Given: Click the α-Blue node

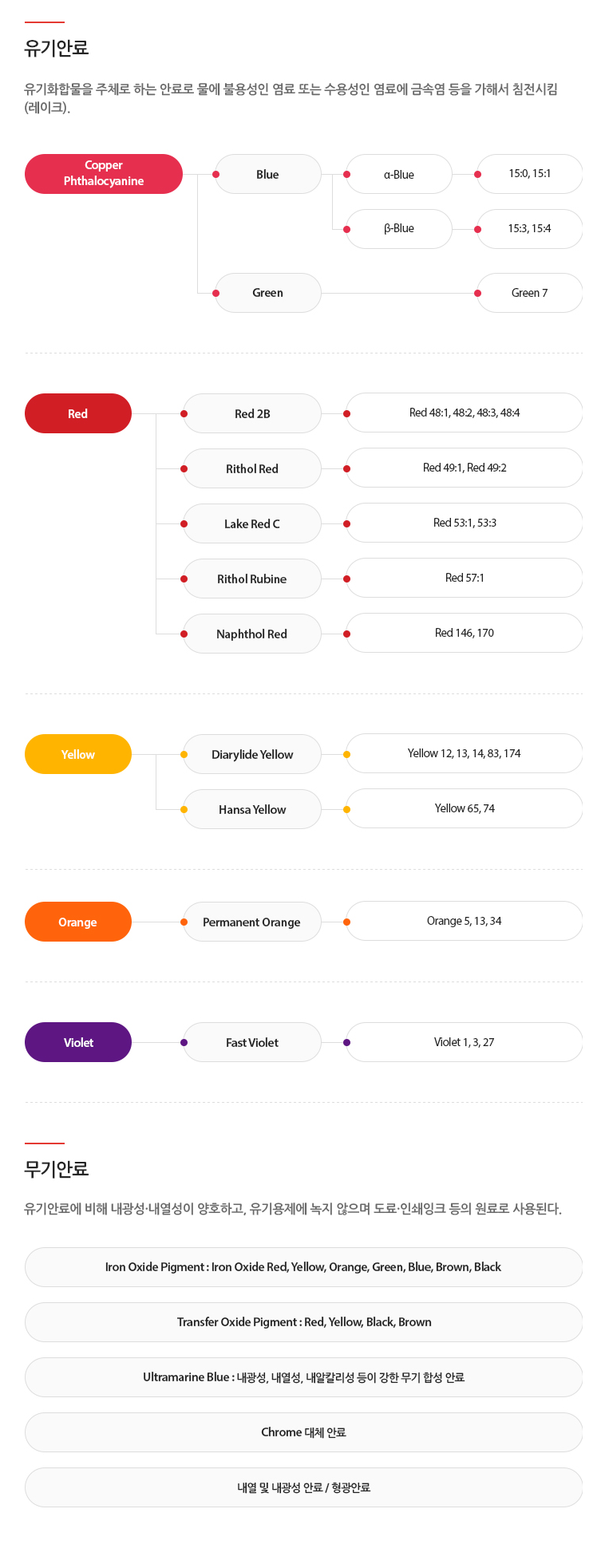Looking at the screenshot, I should (398, 174).
